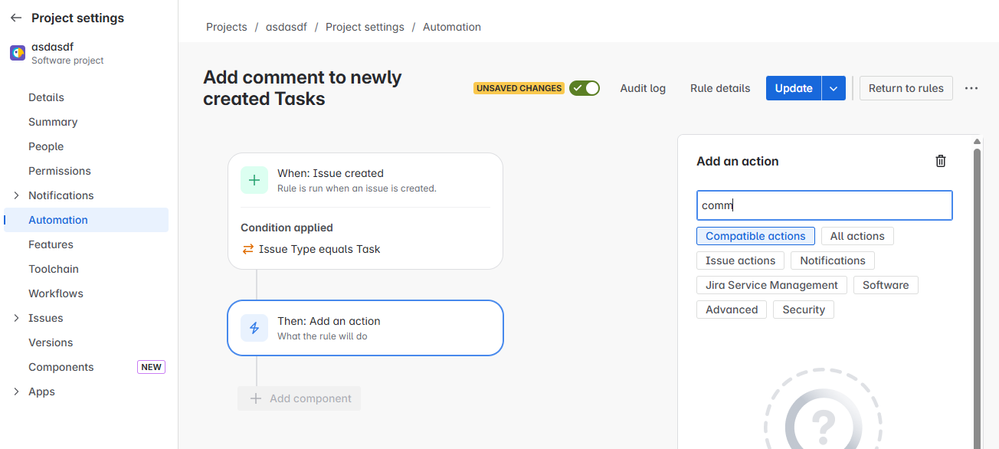This screenshot has height=449, width=999.
Task: Click the orange Issue Type condition icon
Action: click(248, 249)
